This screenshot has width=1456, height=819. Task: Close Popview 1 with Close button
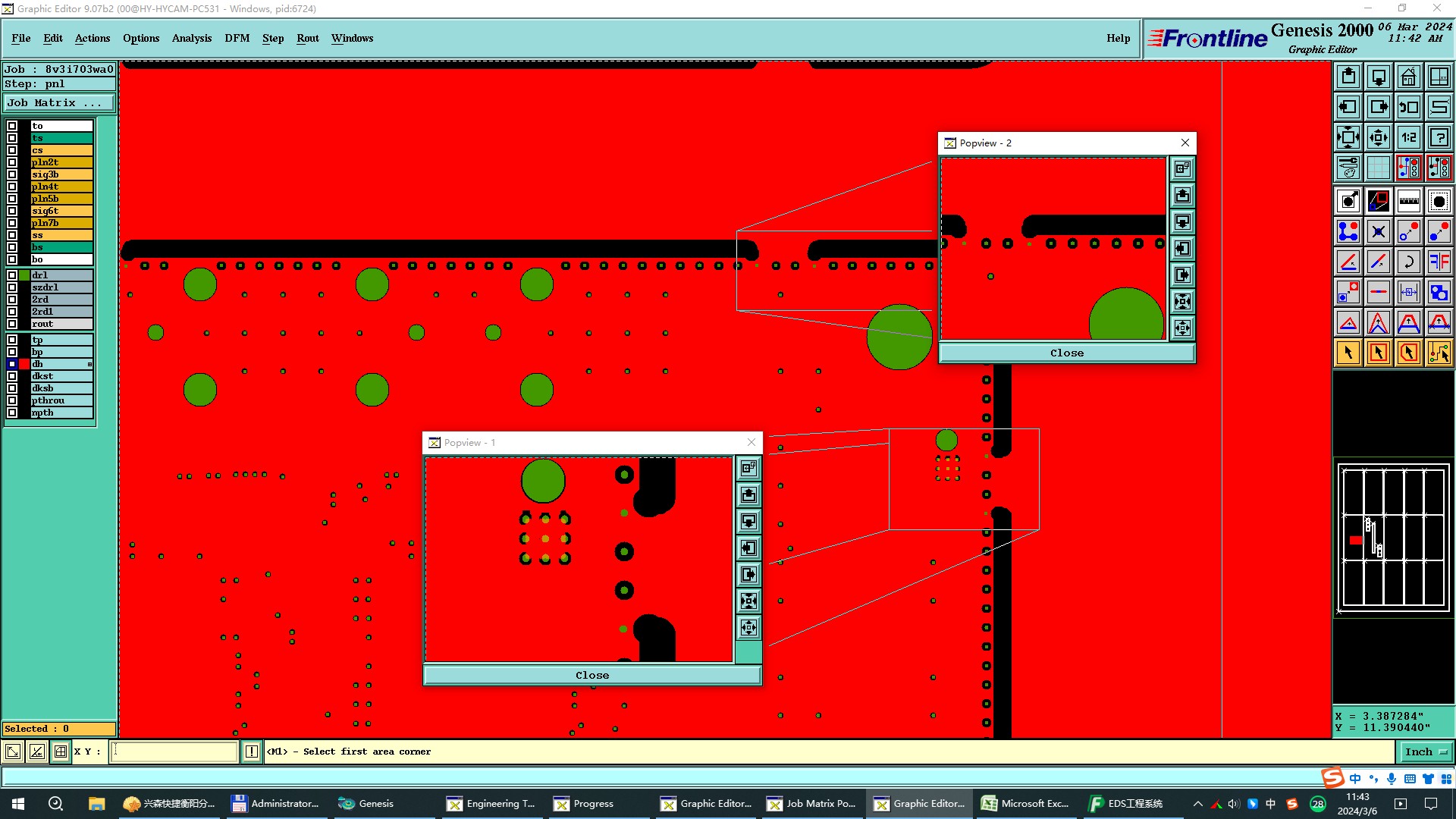[x=591, y=675]
